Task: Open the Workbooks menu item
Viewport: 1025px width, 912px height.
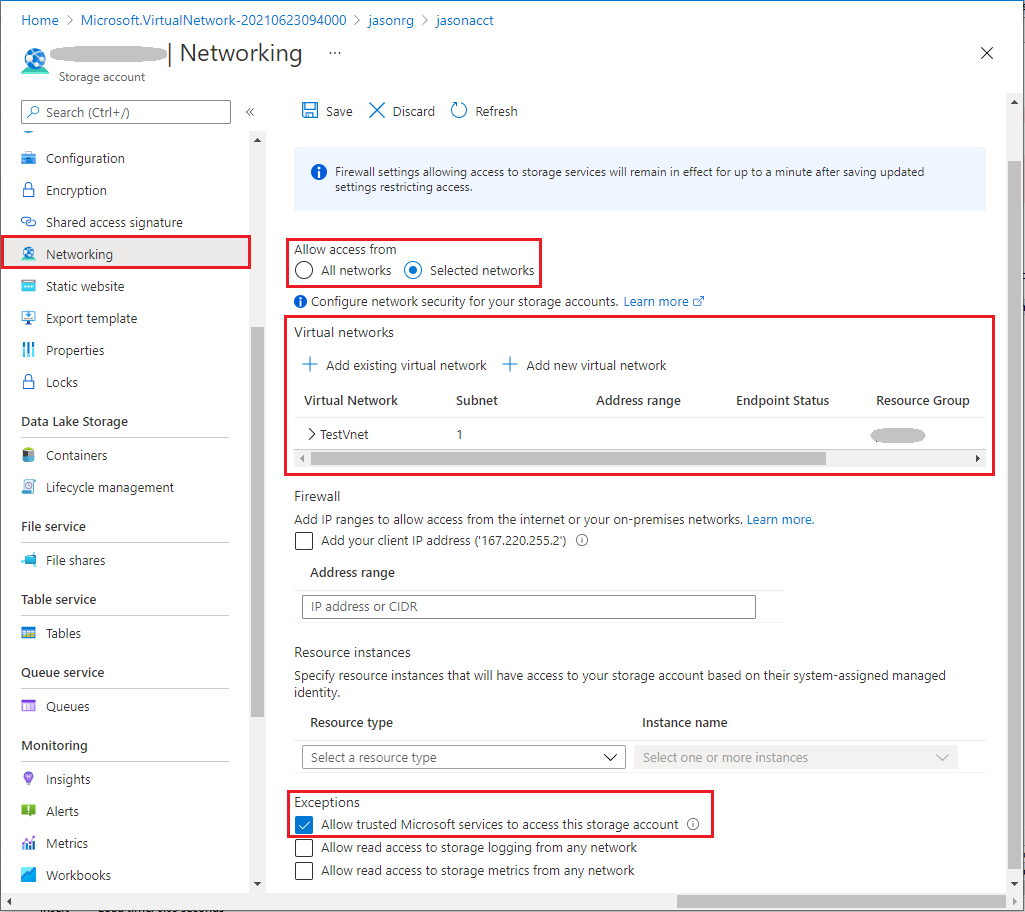Action: click(78, 875)
